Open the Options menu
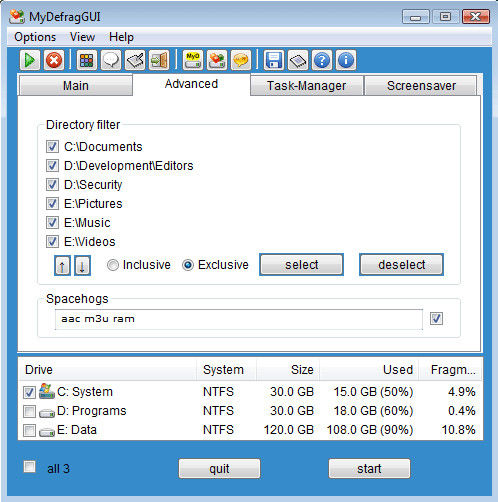Image resolution: width=498 pixels, height=502 pixels. 35,37
